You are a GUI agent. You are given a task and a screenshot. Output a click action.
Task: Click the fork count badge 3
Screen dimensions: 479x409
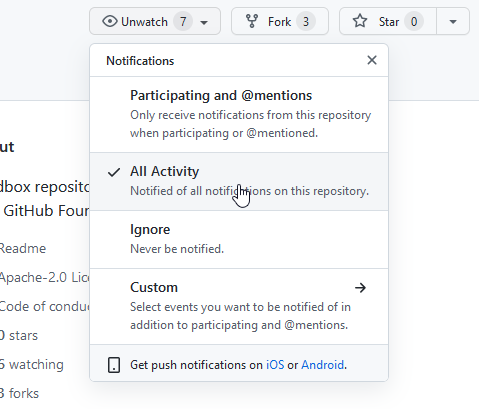pos(306,22)
